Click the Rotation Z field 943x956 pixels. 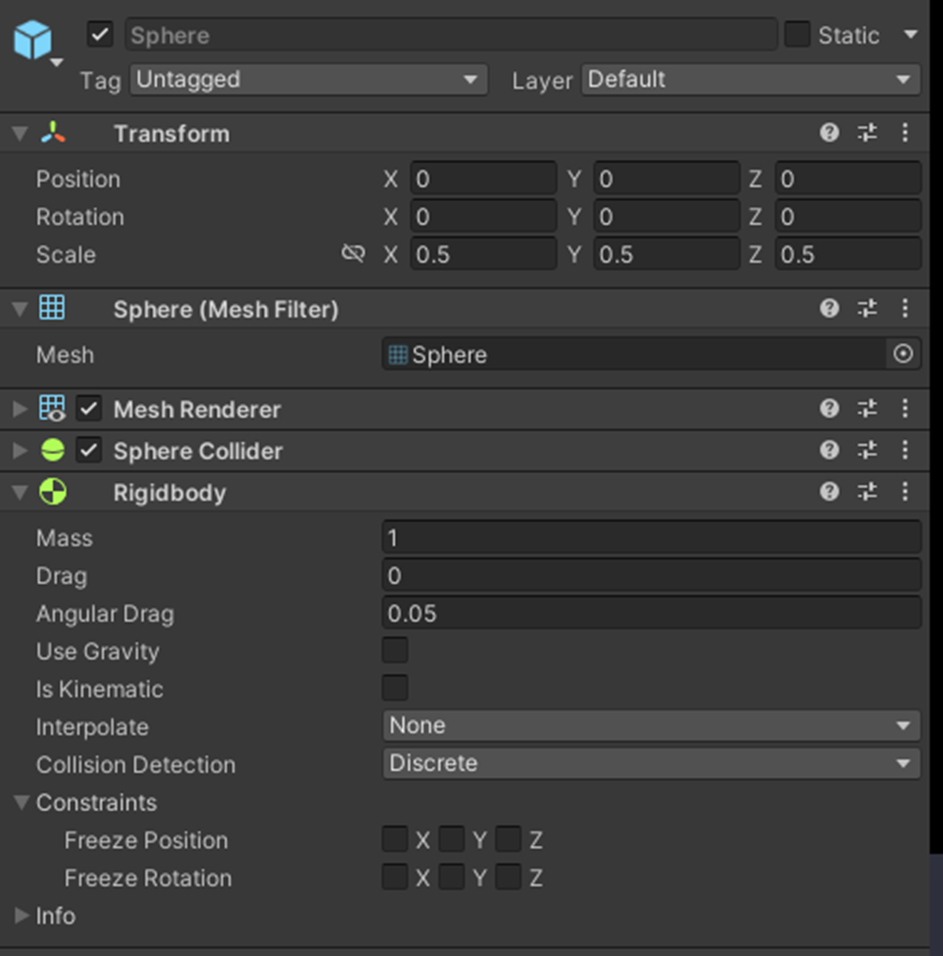(848, 216)
